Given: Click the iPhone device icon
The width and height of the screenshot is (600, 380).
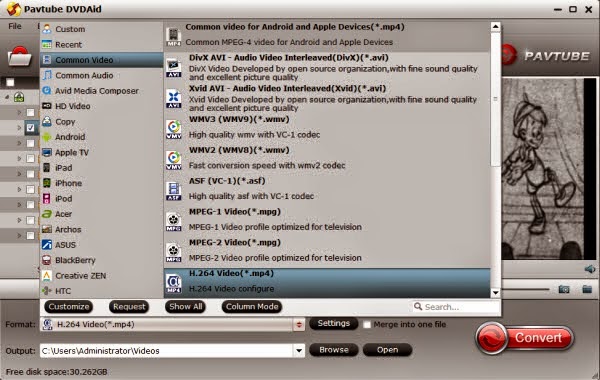Looking at the screenshot, I should [47, 183].
